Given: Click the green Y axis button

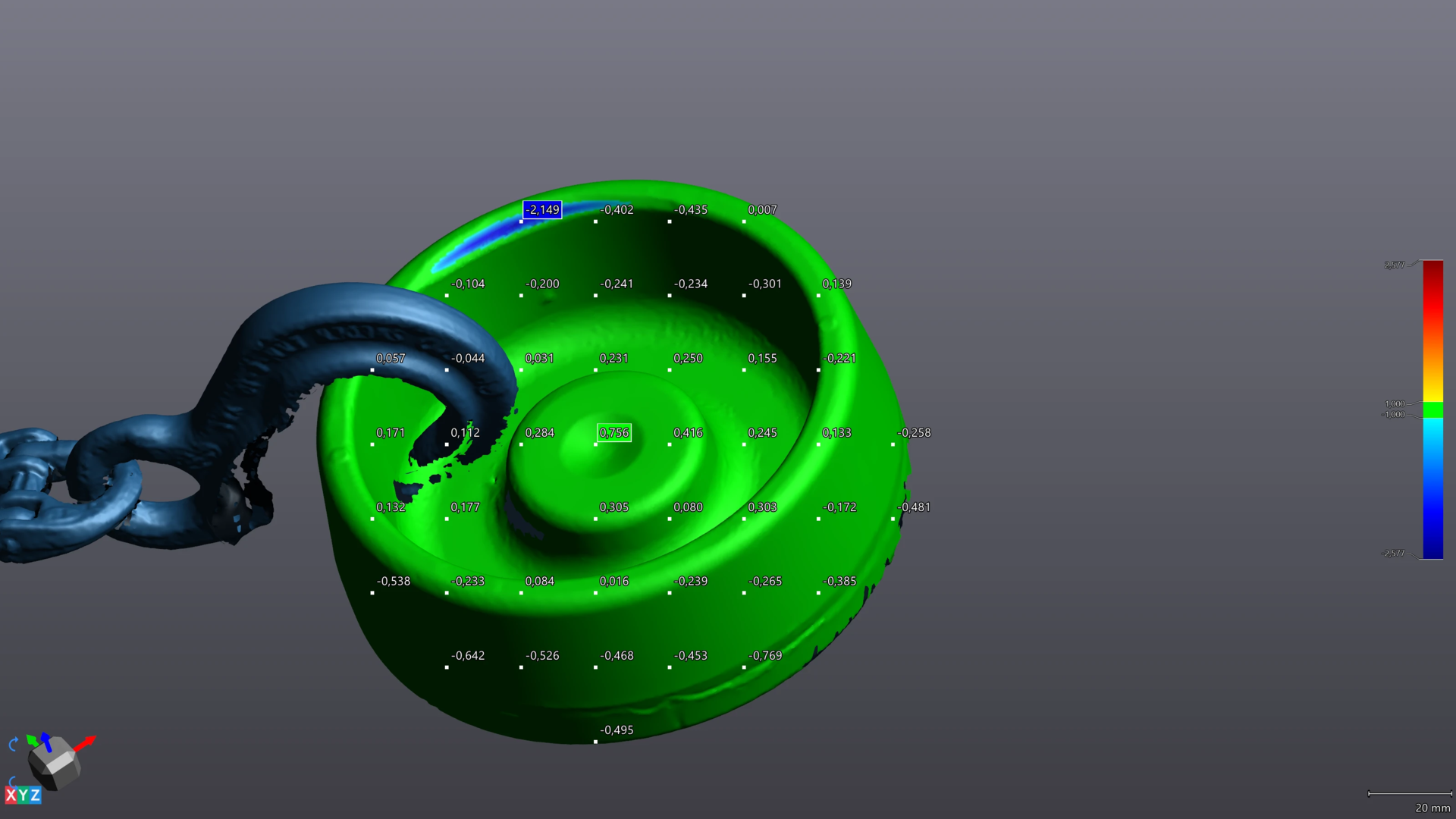Looking at the screenshot, I should [23, 795].
